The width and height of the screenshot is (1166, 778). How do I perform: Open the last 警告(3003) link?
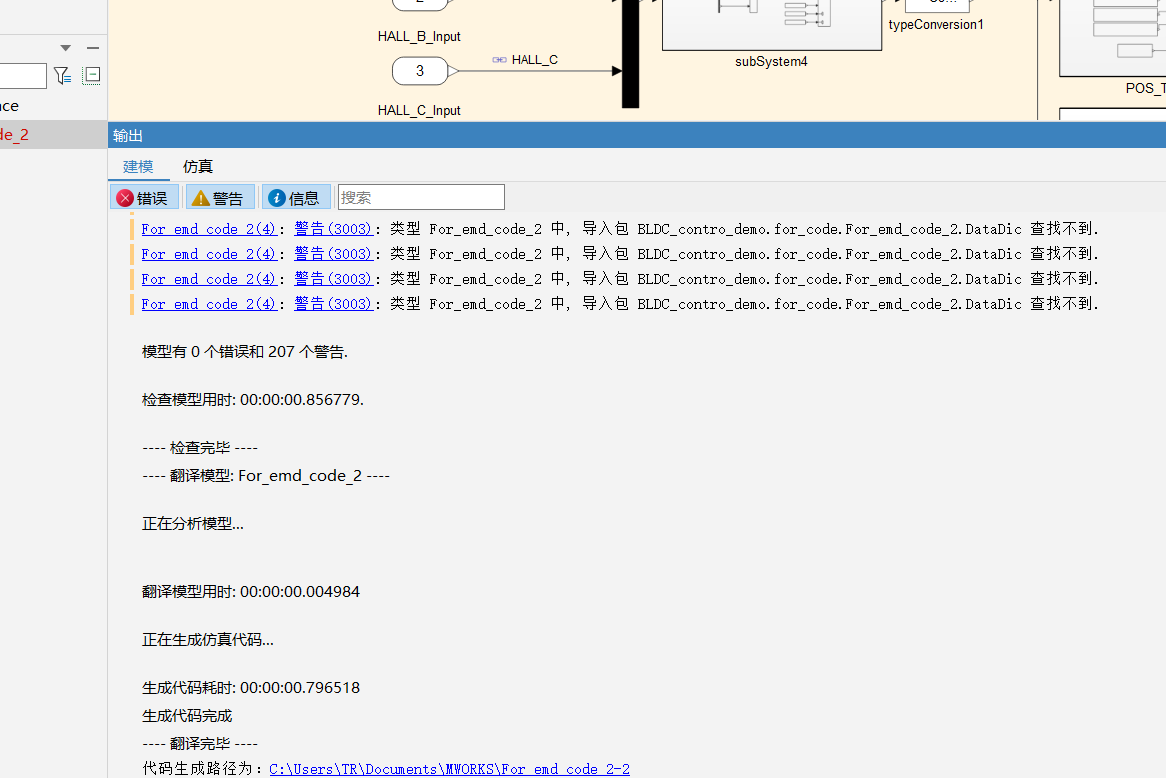click(x=333, y=304)
